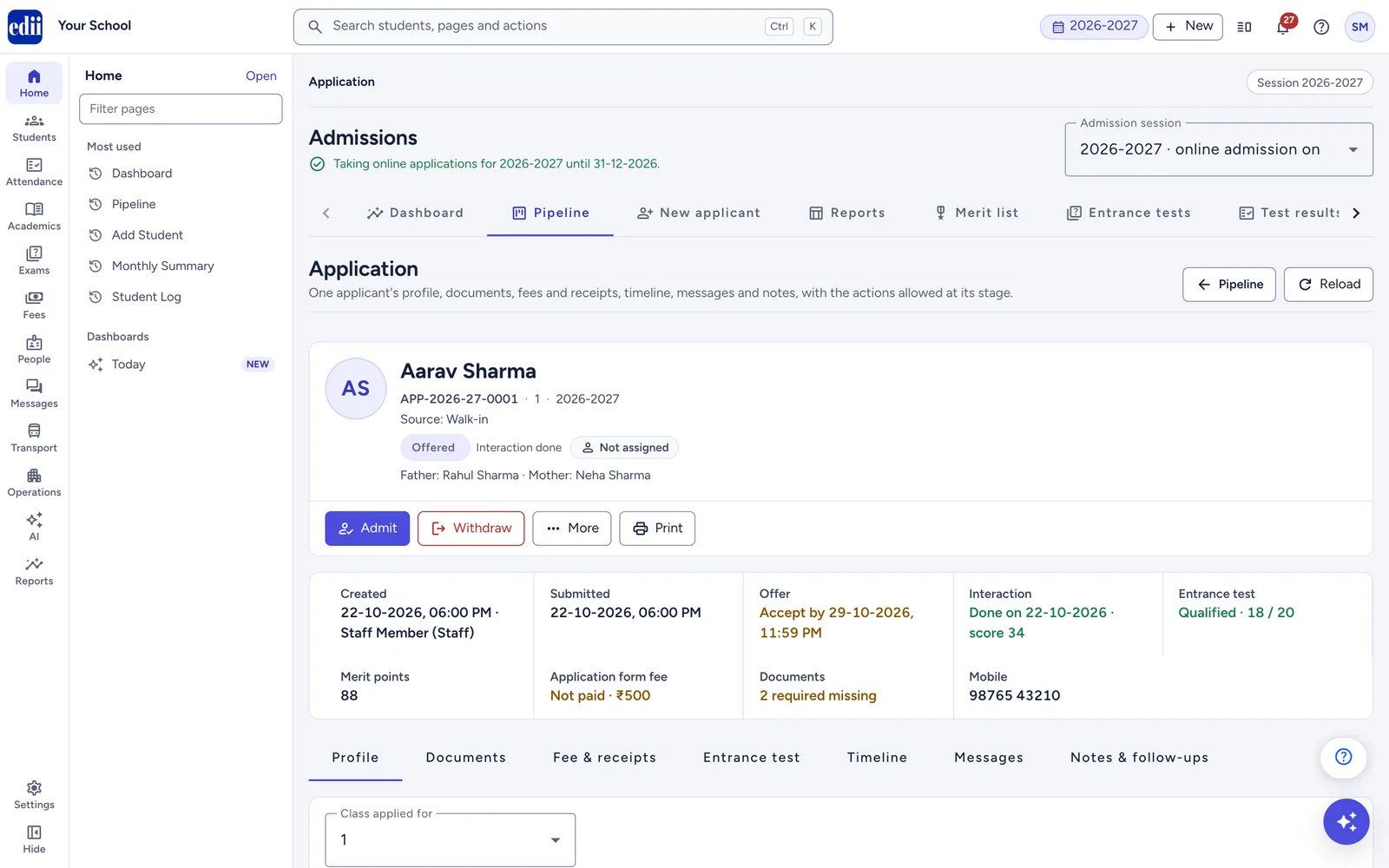
Task: Click the Filter pages input
Action: [181, 108]
